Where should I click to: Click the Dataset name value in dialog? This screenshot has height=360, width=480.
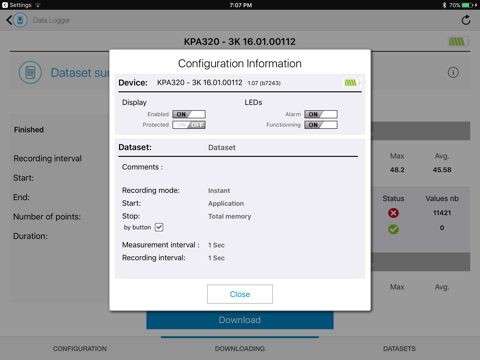tap(222, 147)
